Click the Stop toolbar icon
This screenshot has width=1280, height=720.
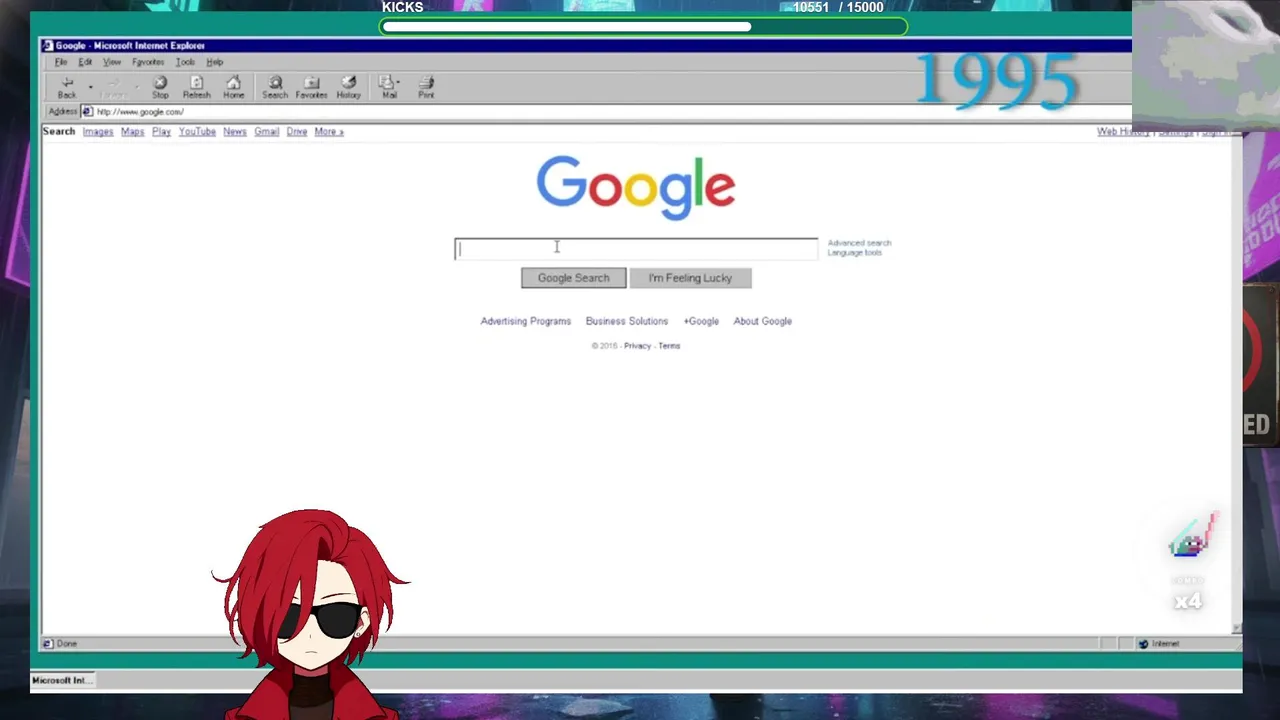[x=160, y=87]
